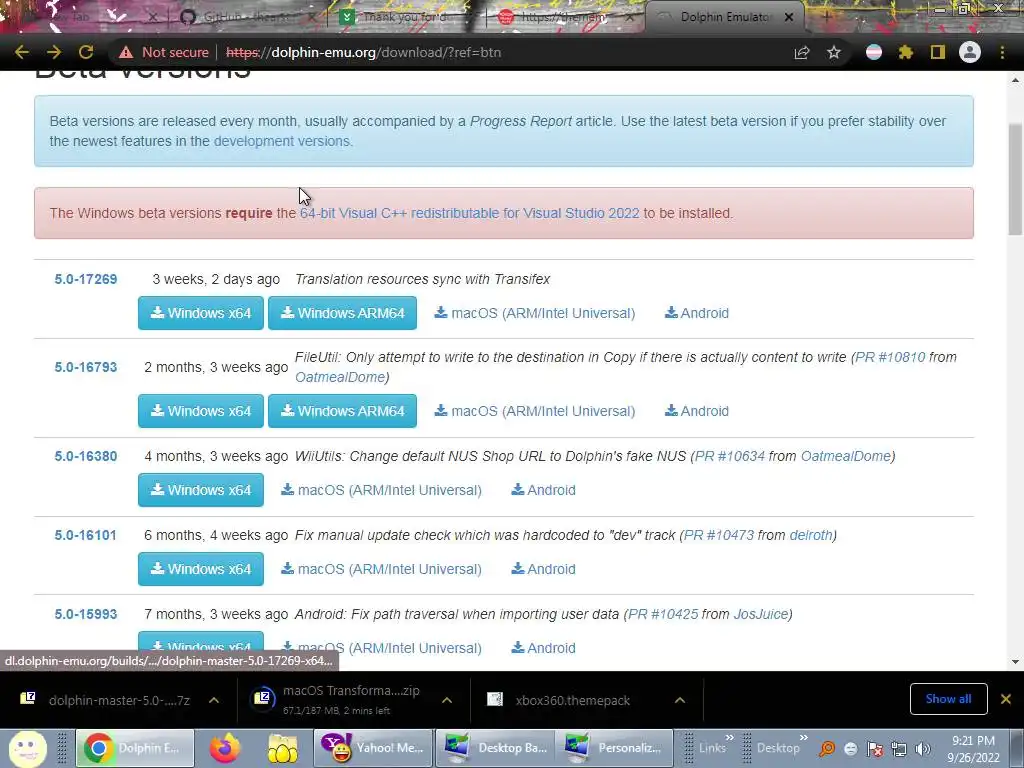Close the downloads bar

[1006, 699]
